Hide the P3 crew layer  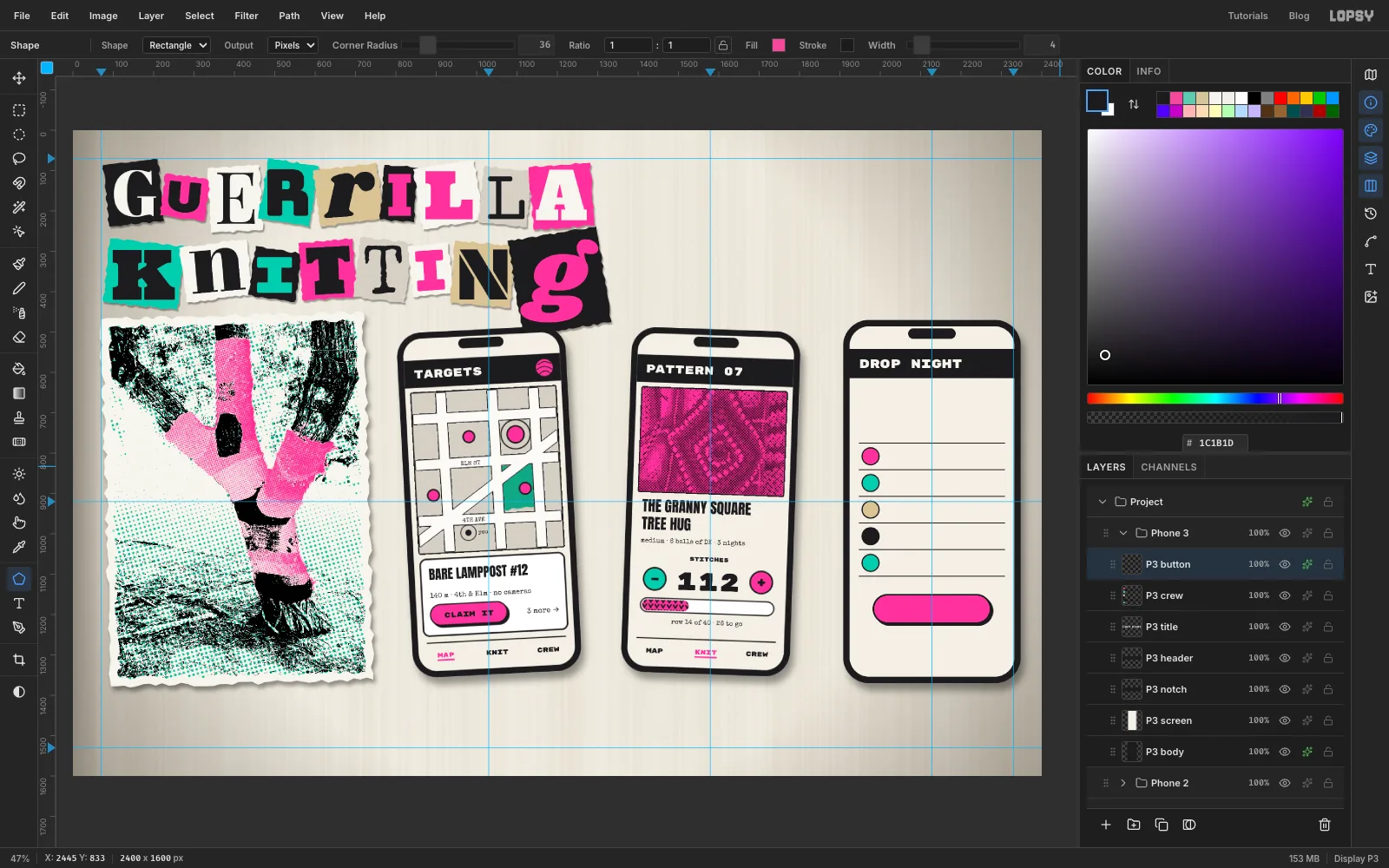1285,595
